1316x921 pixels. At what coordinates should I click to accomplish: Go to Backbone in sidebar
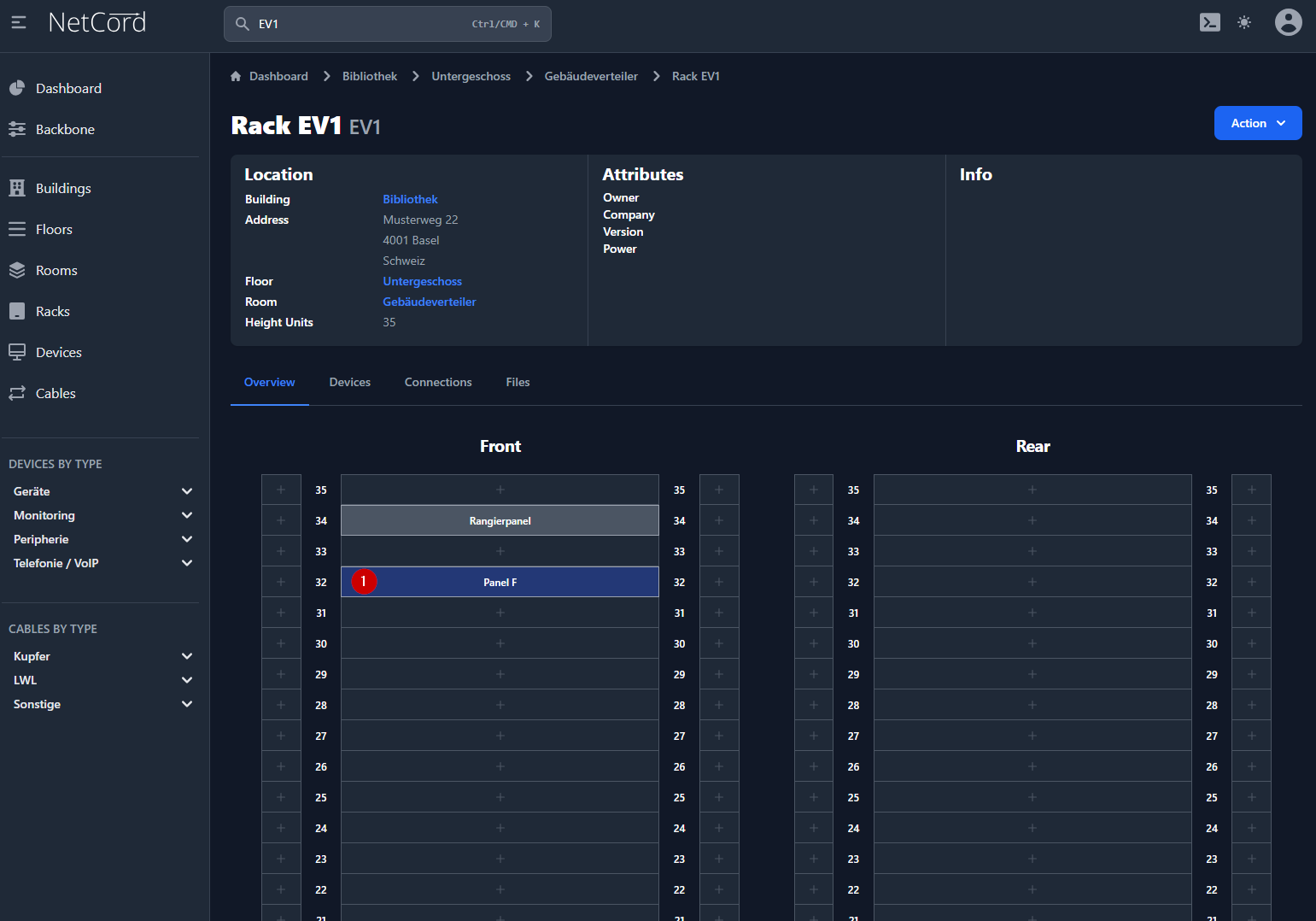[65, 130]
